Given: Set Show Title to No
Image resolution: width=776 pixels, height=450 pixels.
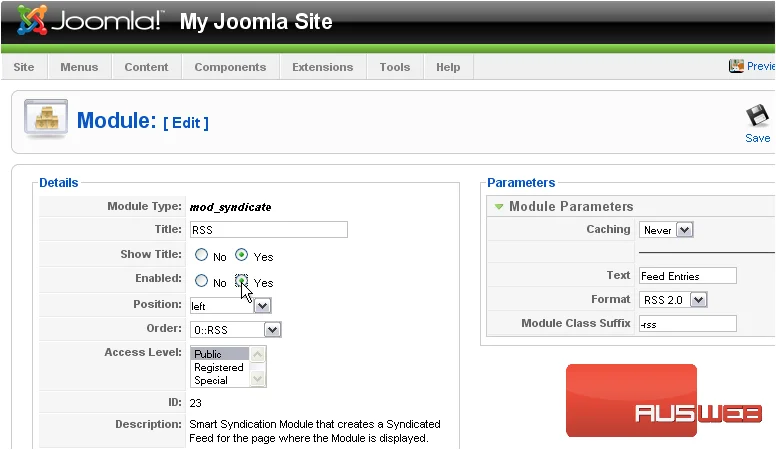Looking at the screenshot, I should coord(201,255).
